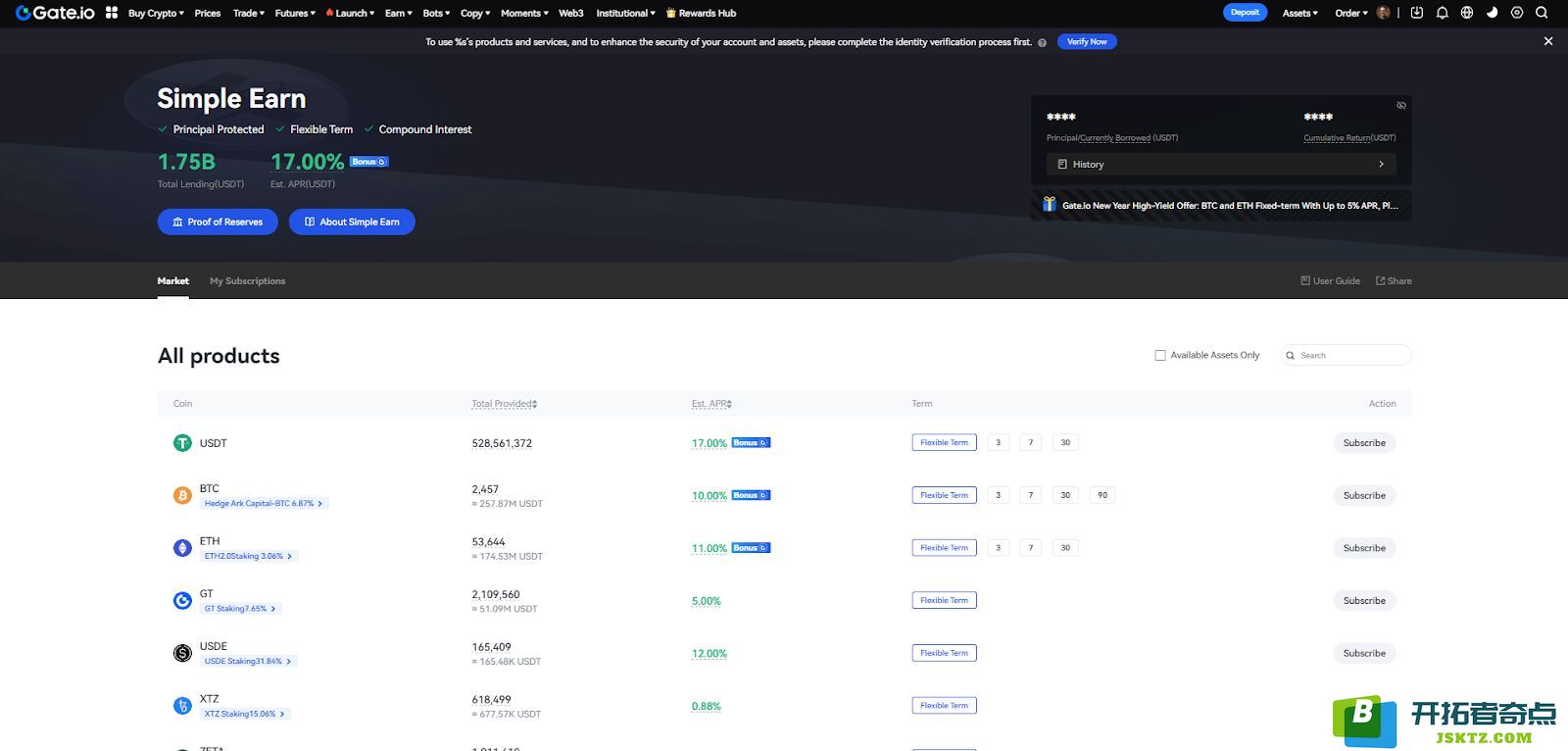Click the XTZ coin icon
The image size is (1568, 751).
(x=182, y=706)
